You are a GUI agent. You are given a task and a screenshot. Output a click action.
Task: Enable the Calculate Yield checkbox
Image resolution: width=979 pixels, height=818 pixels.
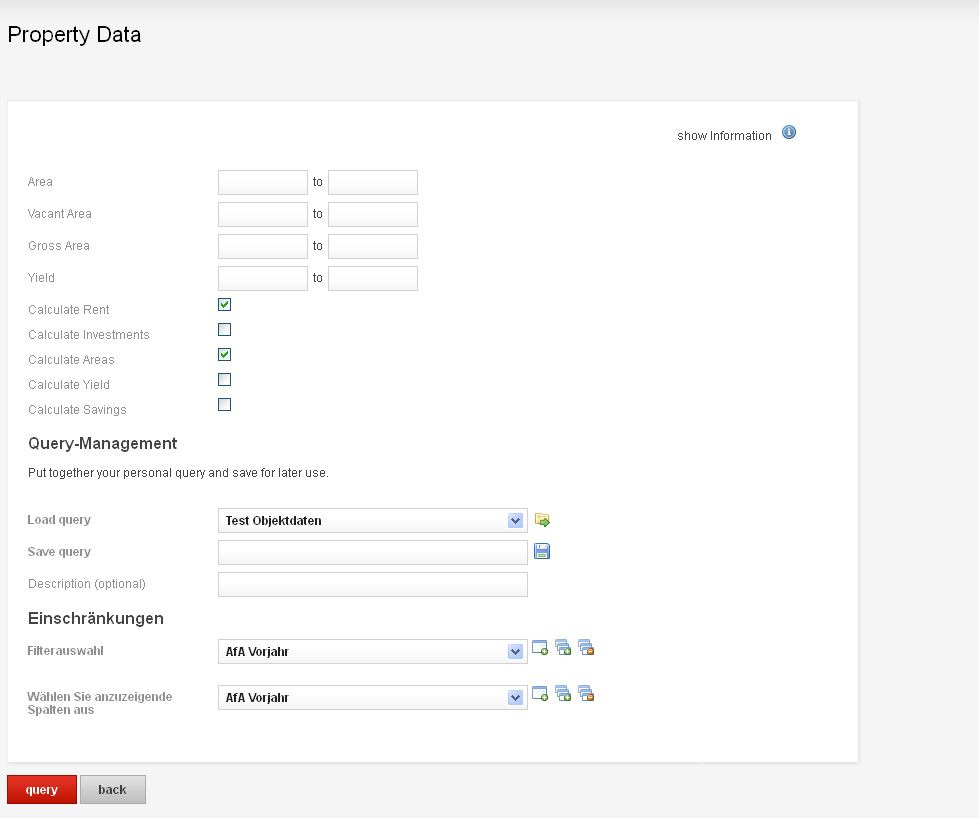point(225,380)
